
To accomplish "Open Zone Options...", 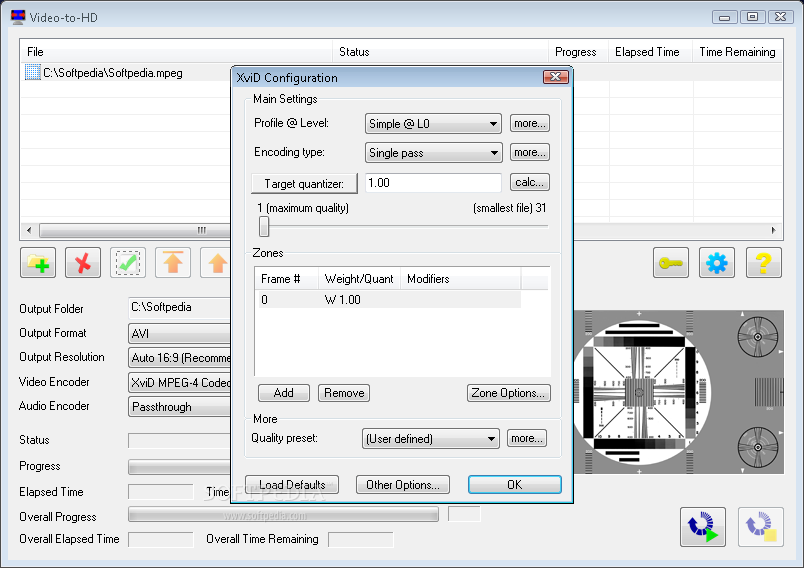I will tap(509, 393).
